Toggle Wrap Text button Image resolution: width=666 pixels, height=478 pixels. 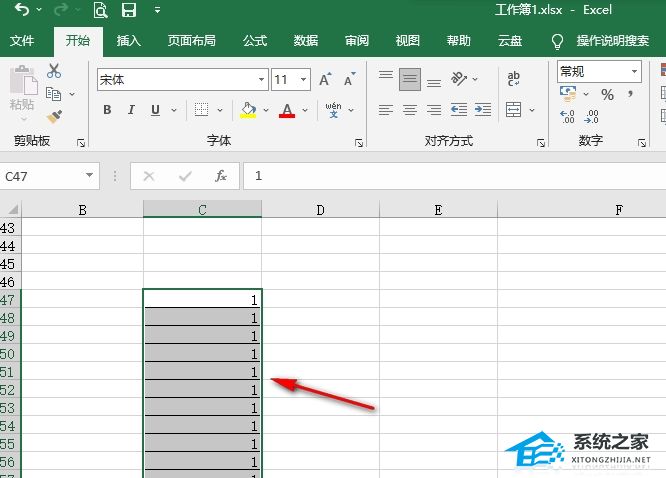514,78
